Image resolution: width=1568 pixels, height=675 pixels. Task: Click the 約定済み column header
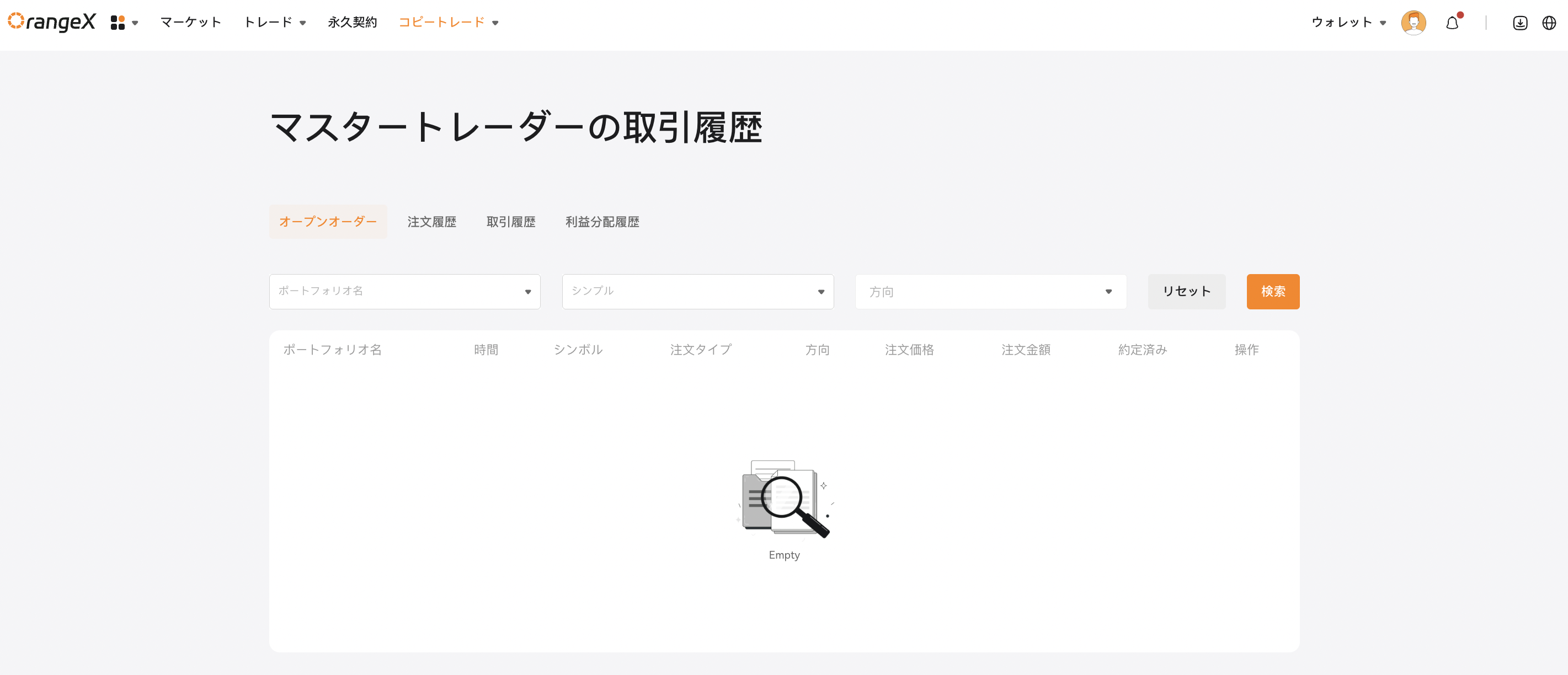pyautogui.click(x=1142, y=350)
